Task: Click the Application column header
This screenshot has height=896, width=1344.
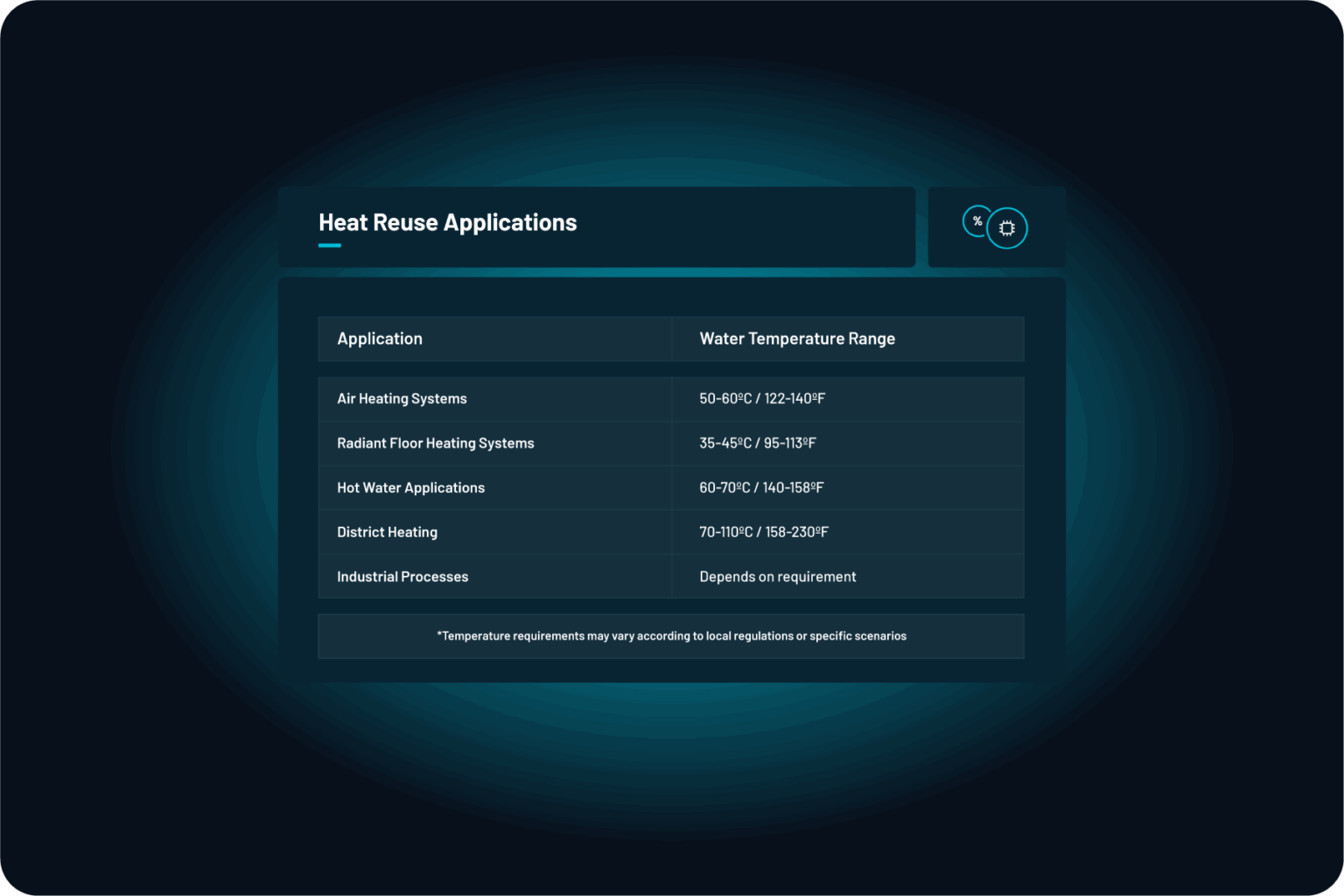Action: (x=380, y=339)
